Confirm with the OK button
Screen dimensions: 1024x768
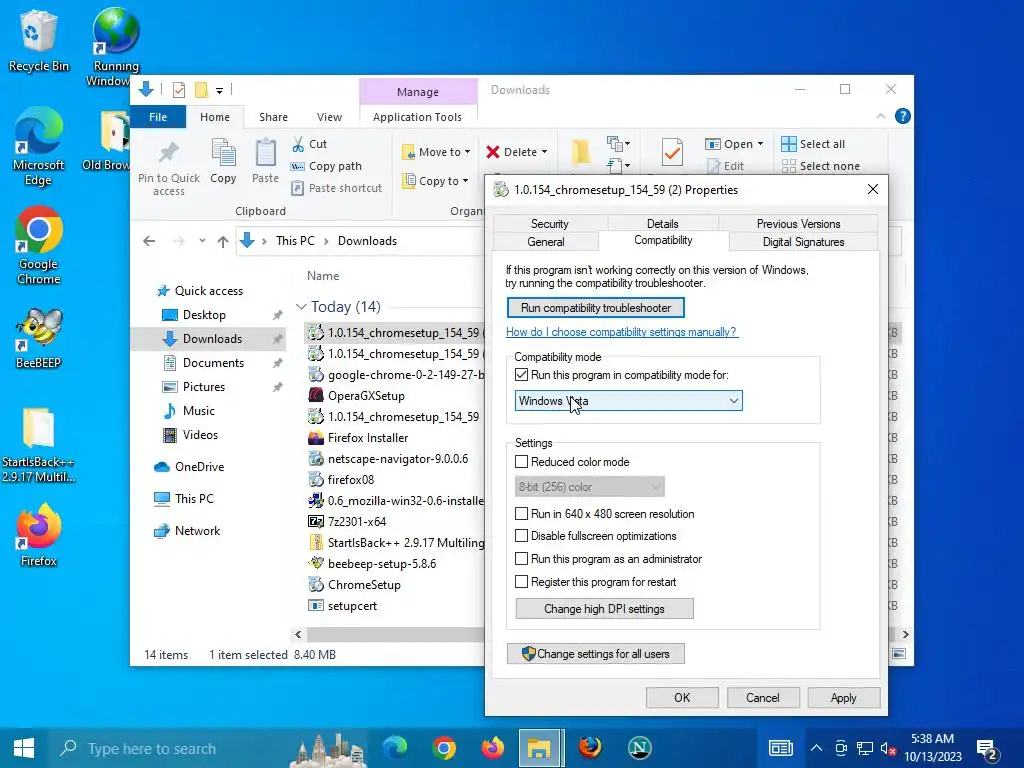[x=682, y=697]
